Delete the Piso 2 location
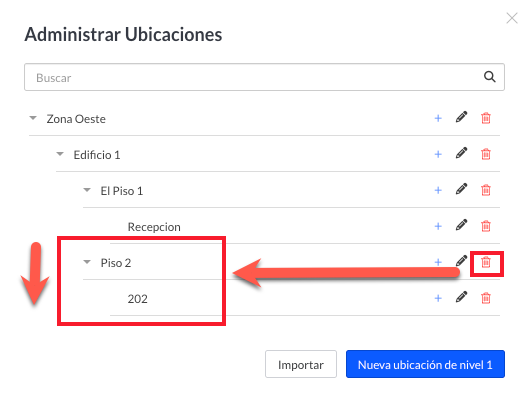The image size is (525, 404). [486, 262]
